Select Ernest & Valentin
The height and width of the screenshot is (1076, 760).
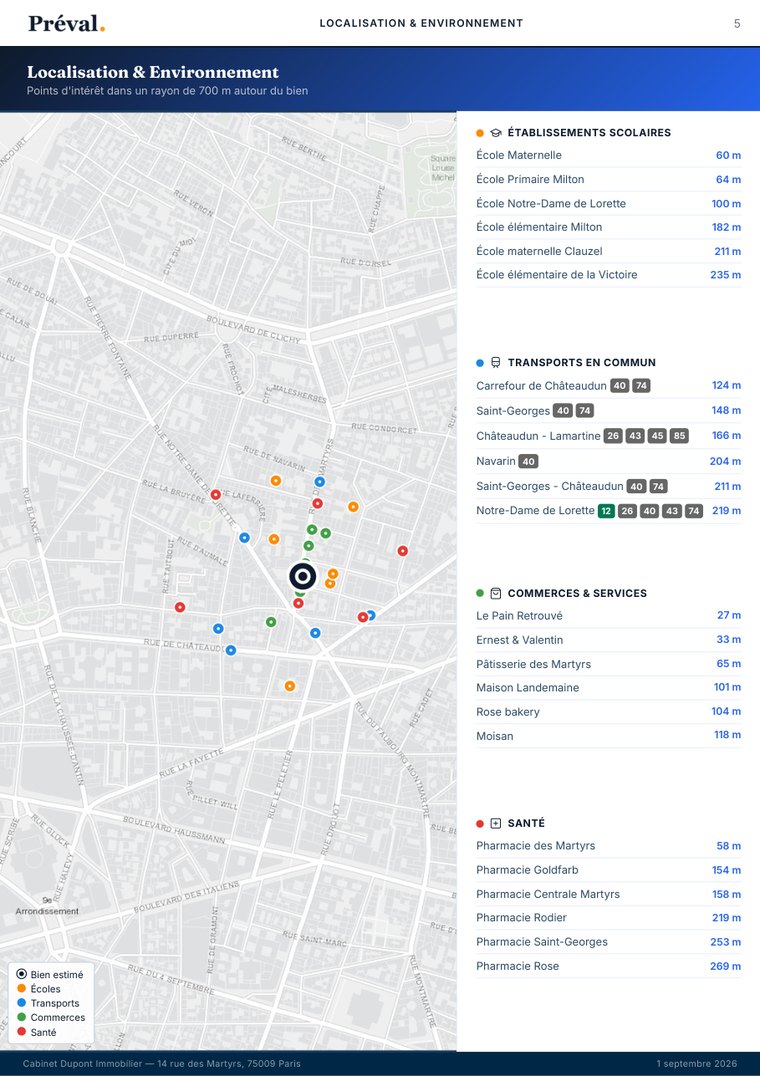pos(608,640)
